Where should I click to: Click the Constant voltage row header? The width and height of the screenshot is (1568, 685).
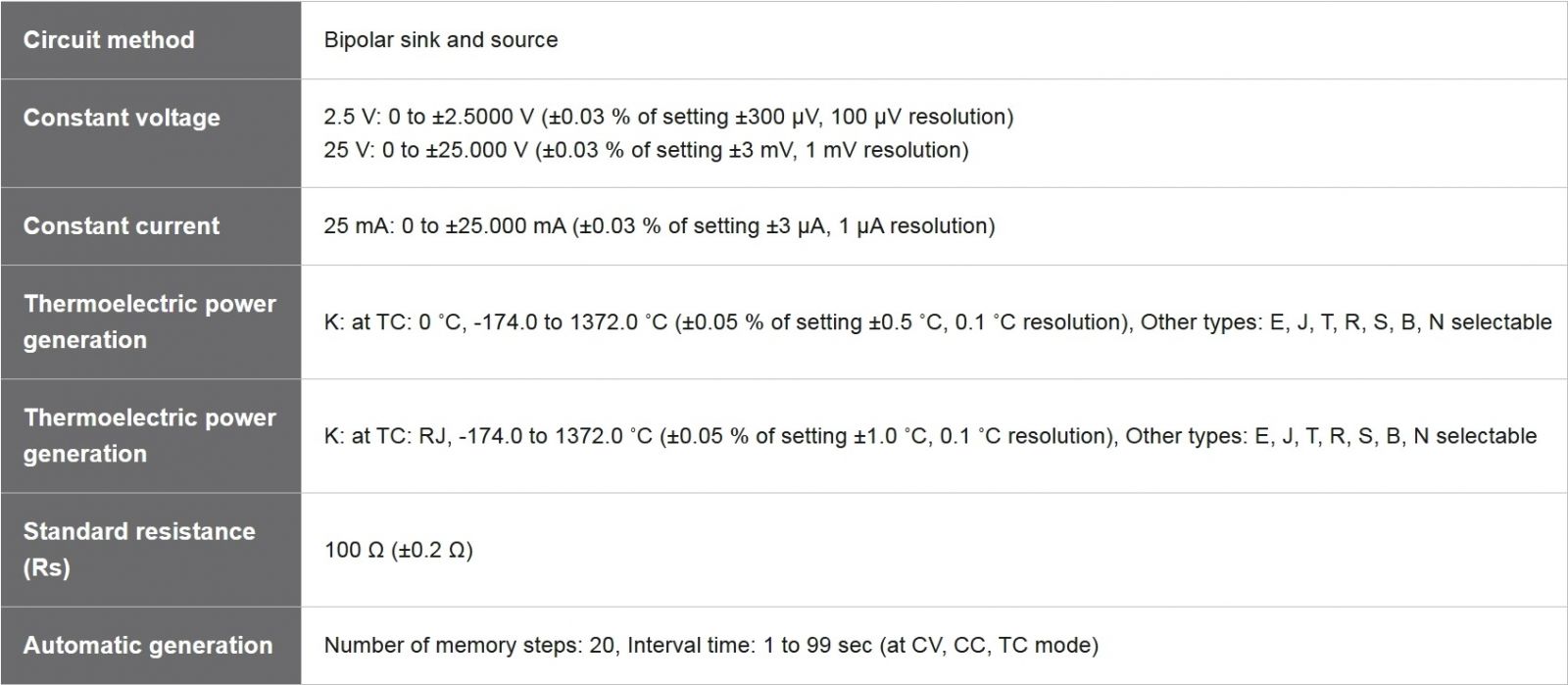pos(122,118)
